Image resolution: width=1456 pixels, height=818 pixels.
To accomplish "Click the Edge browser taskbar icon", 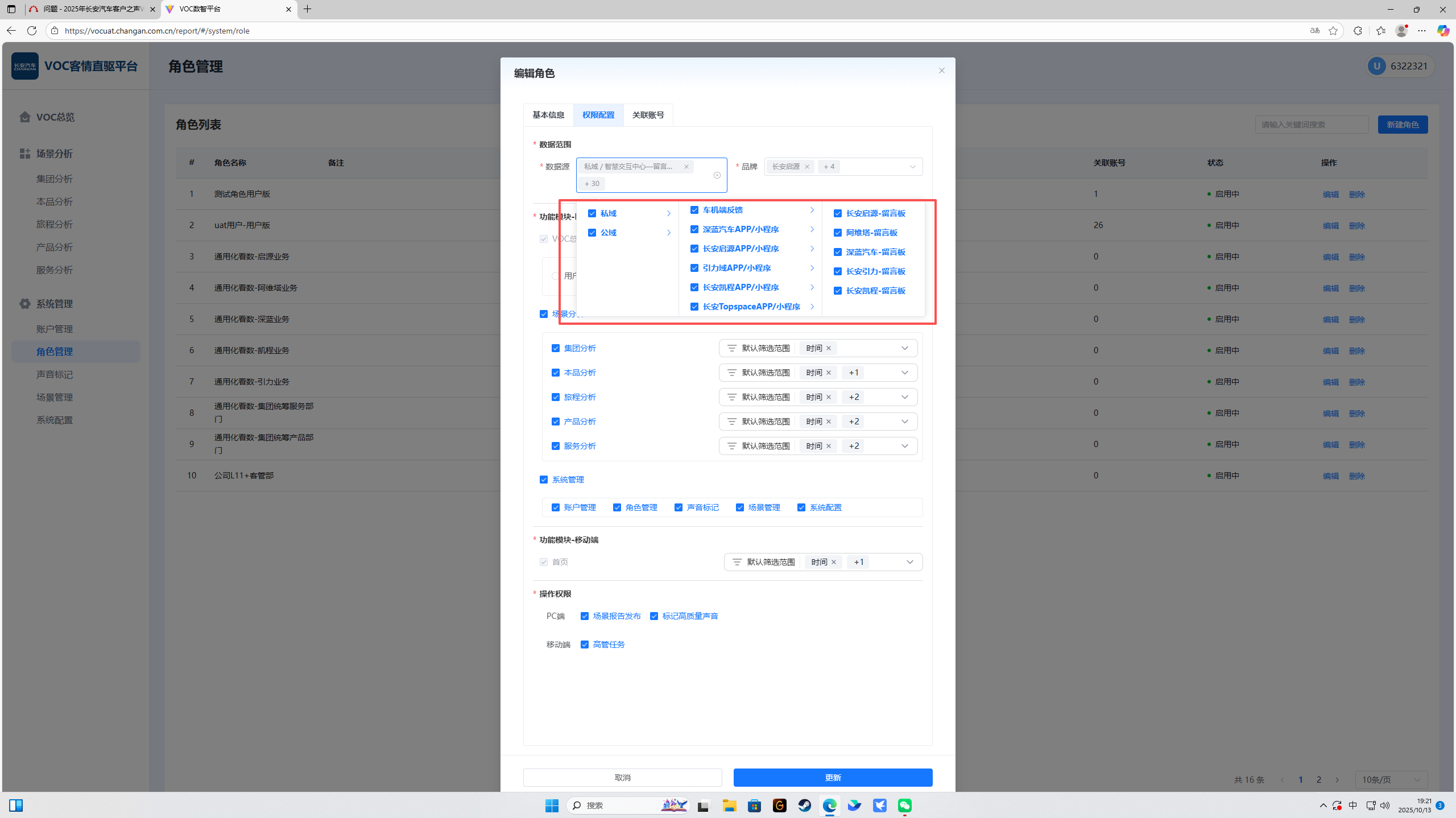I will click(829, 805).
